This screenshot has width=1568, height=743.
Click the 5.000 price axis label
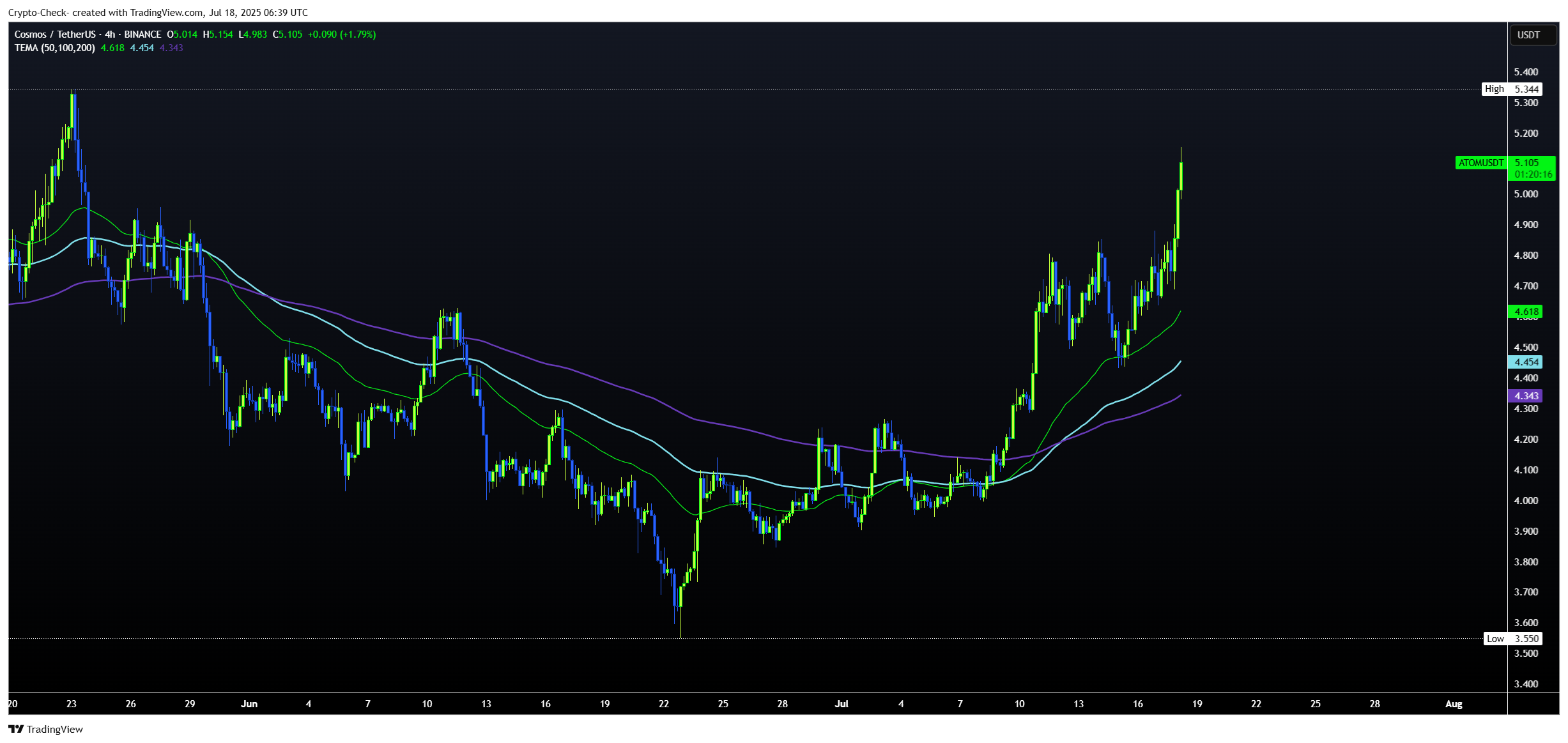click(1526, 194)
